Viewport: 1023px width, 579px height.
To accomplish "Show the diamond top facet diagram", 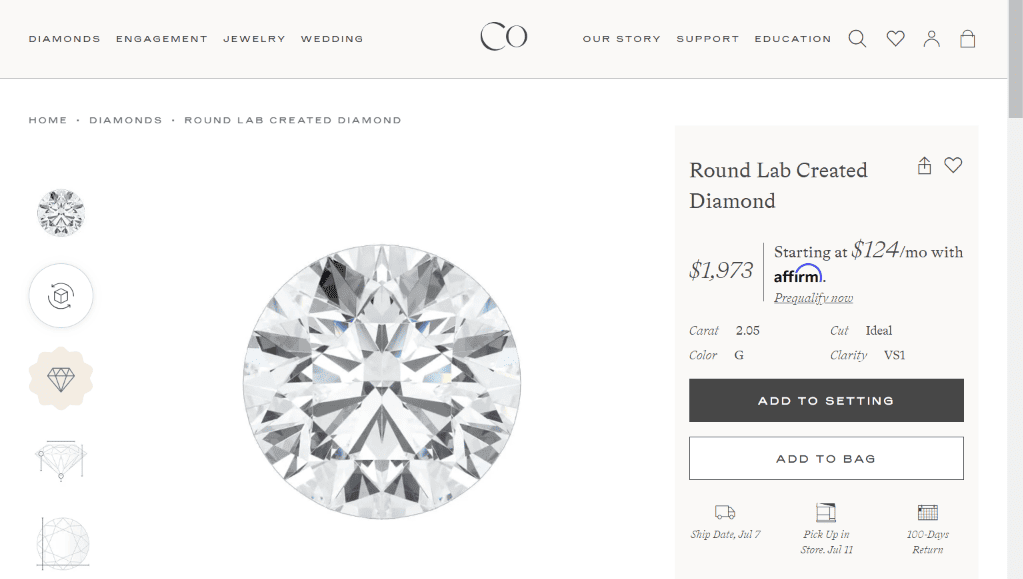I will [x=62, y=542].
